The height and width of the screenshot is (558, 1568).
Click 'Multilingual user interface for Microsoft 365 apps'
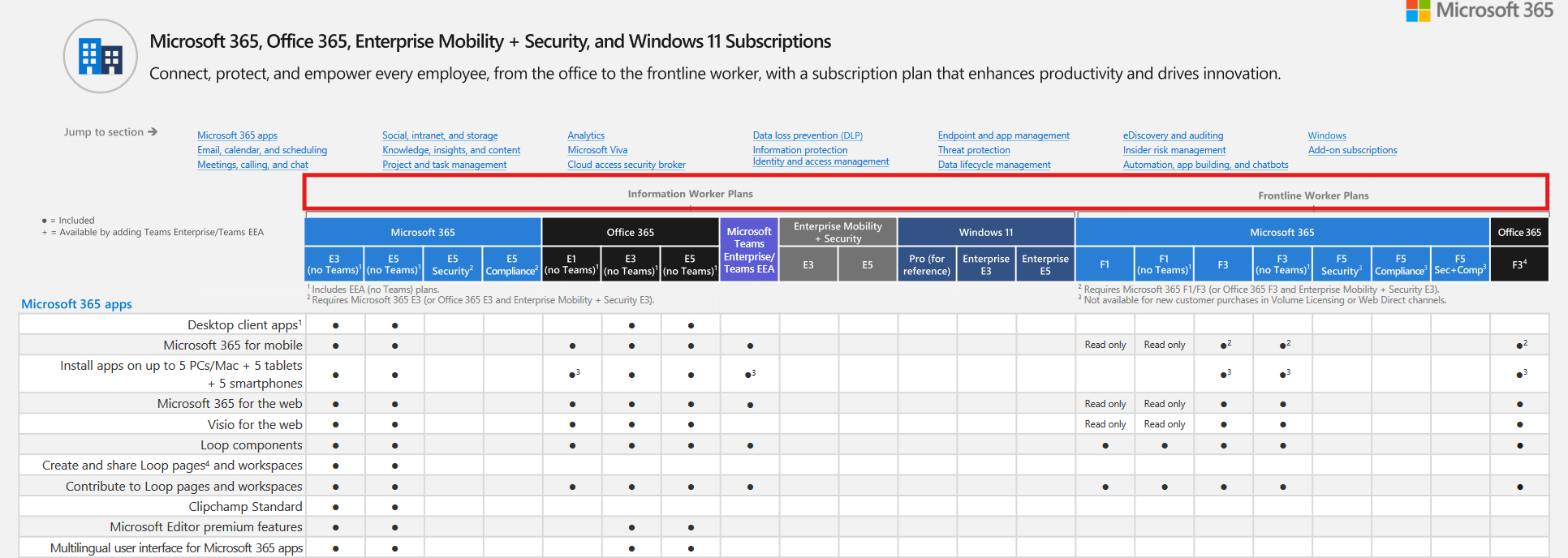click(x=177, y=548)
